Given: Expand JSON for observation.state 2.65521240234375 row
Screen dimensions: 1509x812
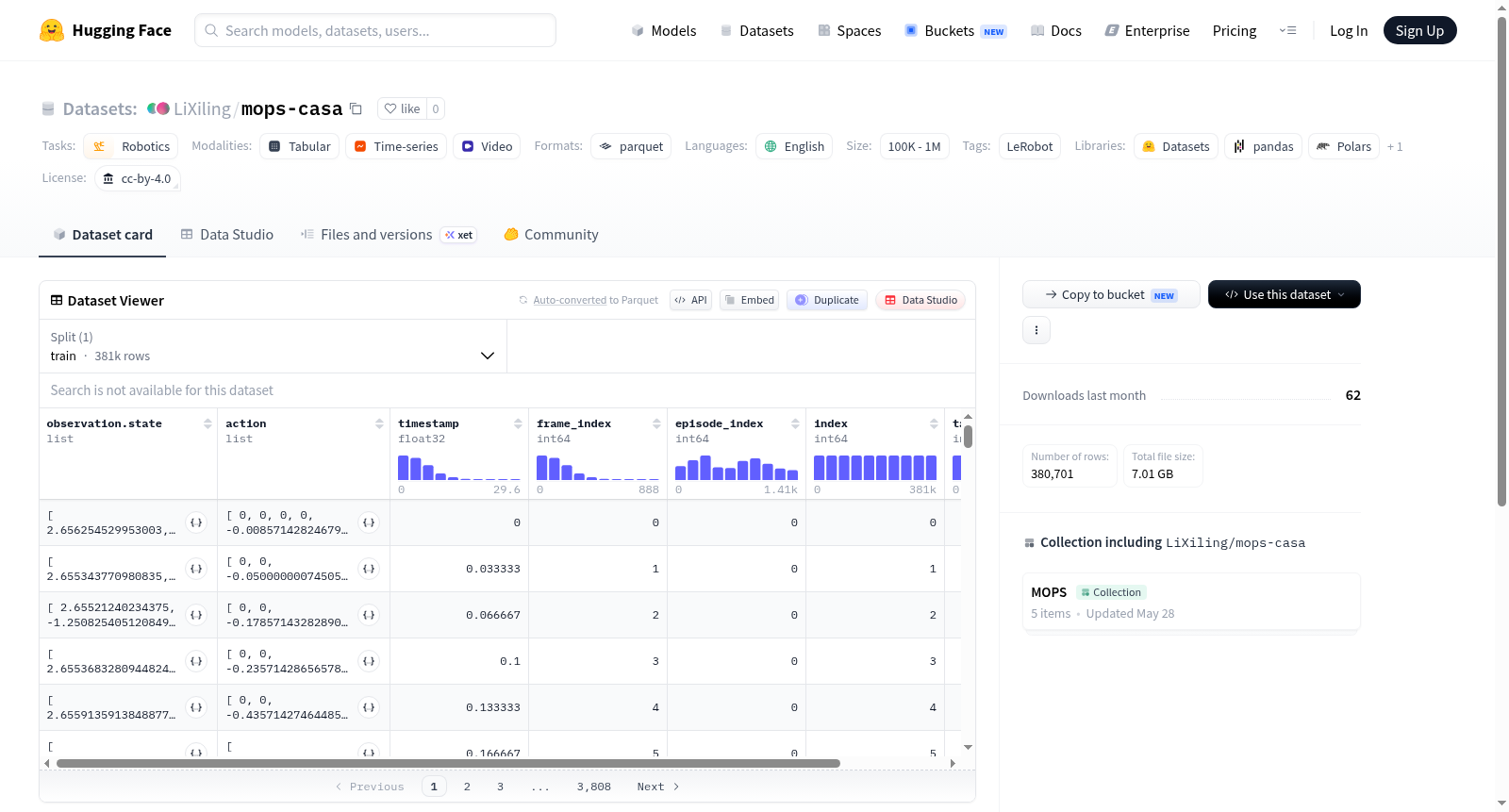Looking at the screenshot, I should (x=196, y=615).
